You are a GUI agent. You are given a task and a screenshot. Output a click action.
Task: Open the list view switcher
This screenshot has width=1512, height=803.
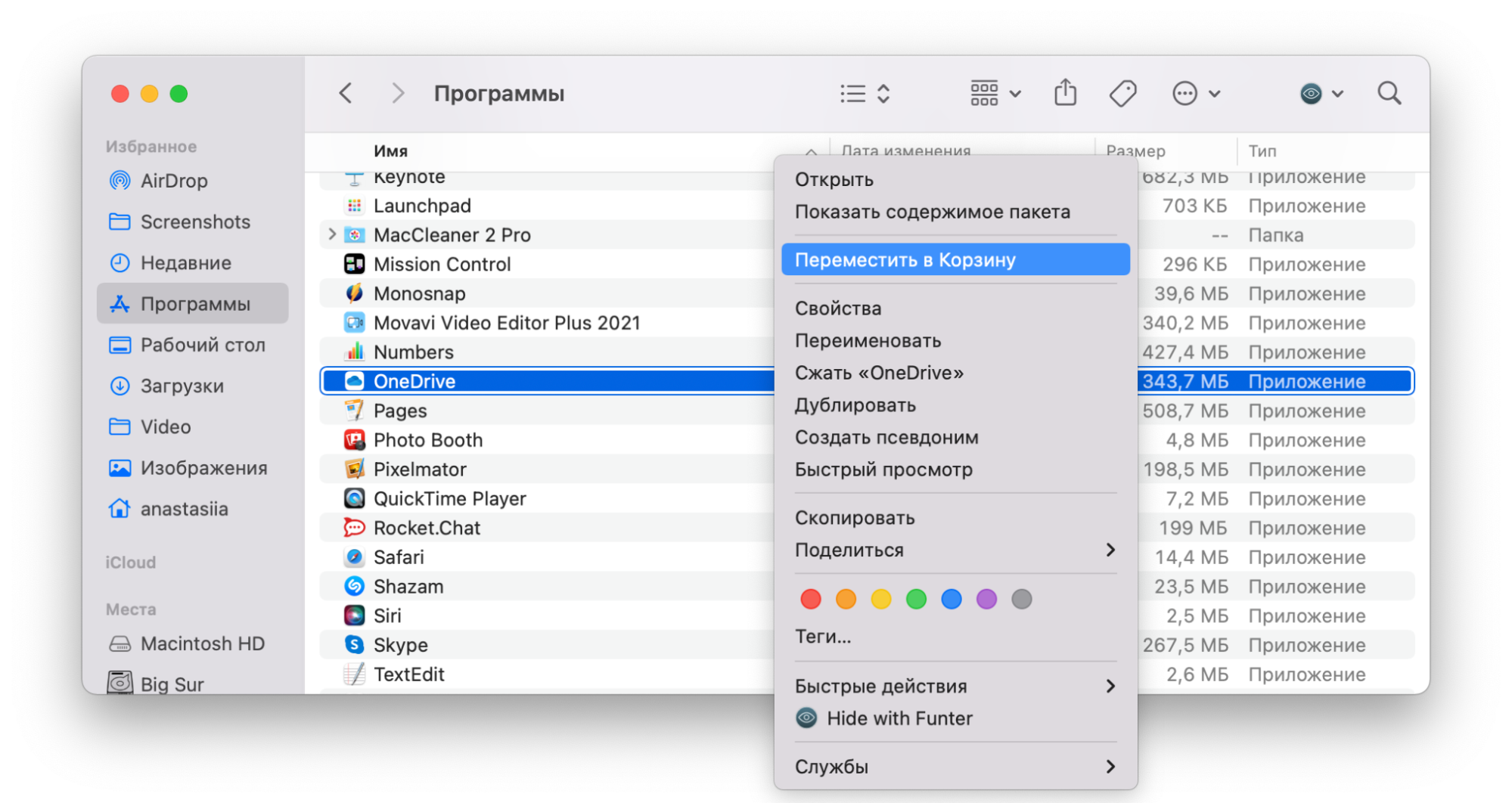click(865, 94)
